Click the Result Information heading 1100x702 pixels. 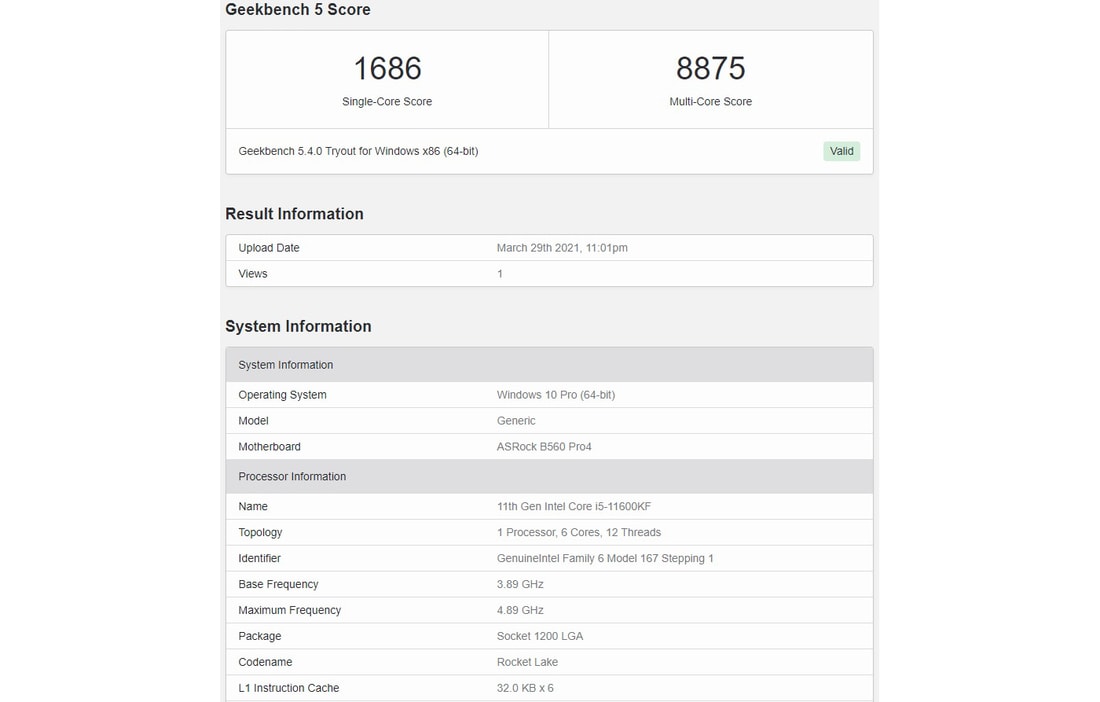coord(294,214)
